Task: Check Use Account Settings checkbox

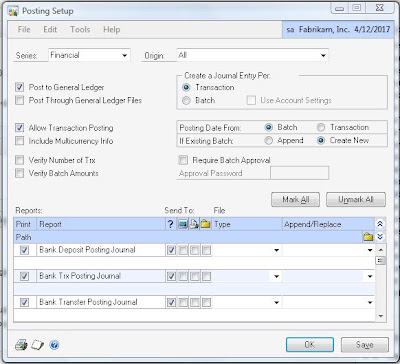Action: pyautogui.click(x=251, y=100)
